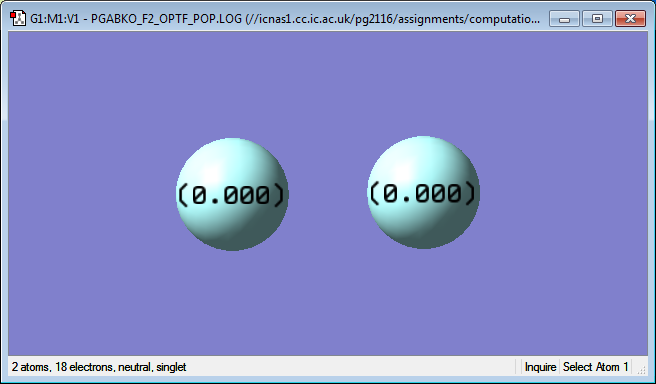656x384 pixels.
Task: Minimize the PGABKO_F2_OPTF_POP.LOG window
Action: click(x=564, y=18)
